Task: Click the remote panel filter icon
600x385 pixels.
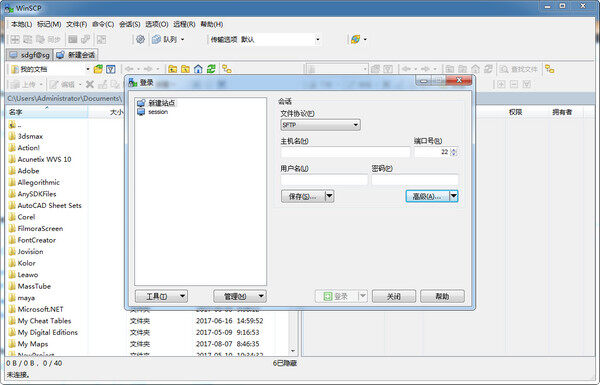Action: point(388,69)
